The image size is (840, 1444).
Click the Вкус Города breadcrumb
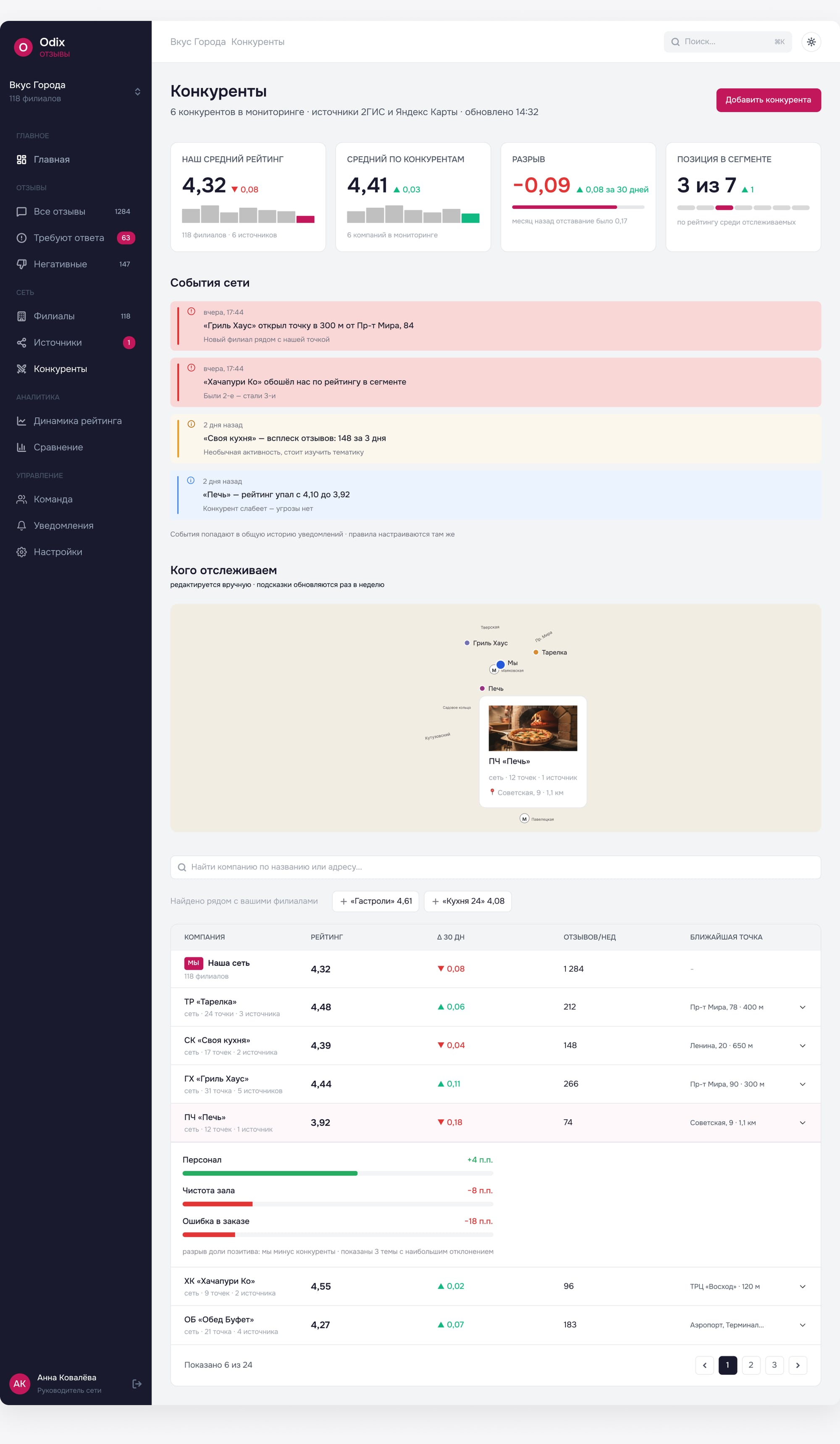pos(198,42)
